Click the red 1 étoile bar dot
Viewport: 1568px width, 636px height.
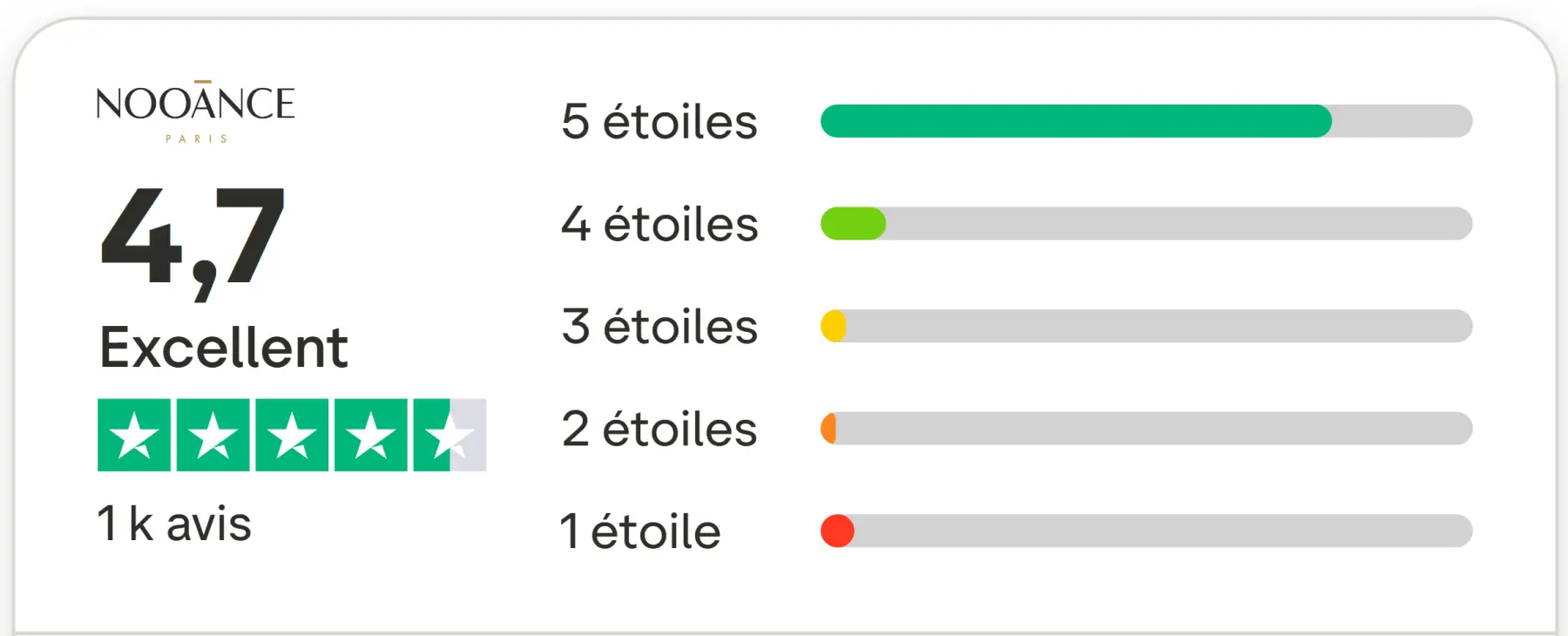tap(837, 531)
